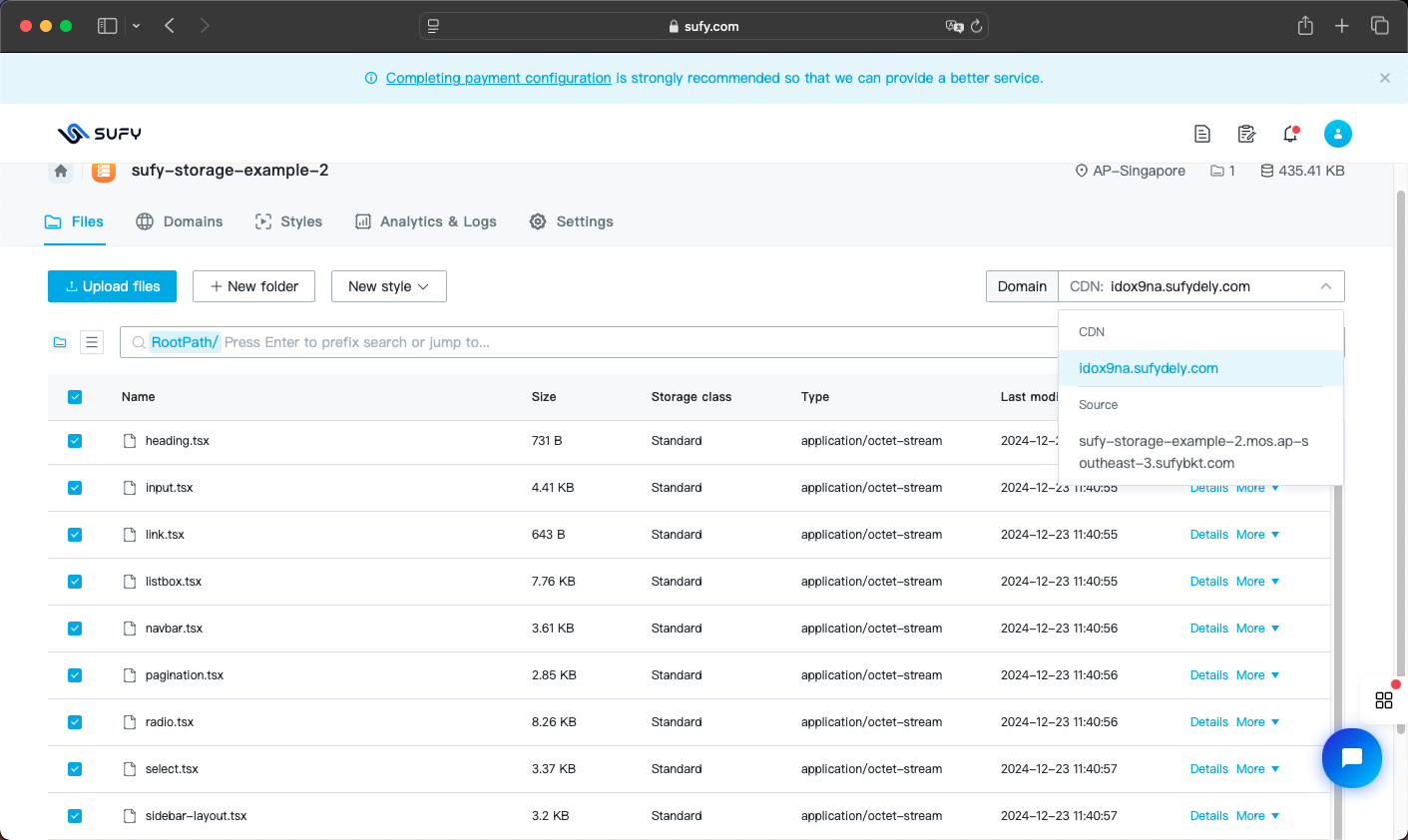The width and height of the screenshot is (1408, 840).
Task: Click the page settings icon in address bar
Action: pyautogui.click(x=433, y=27)
